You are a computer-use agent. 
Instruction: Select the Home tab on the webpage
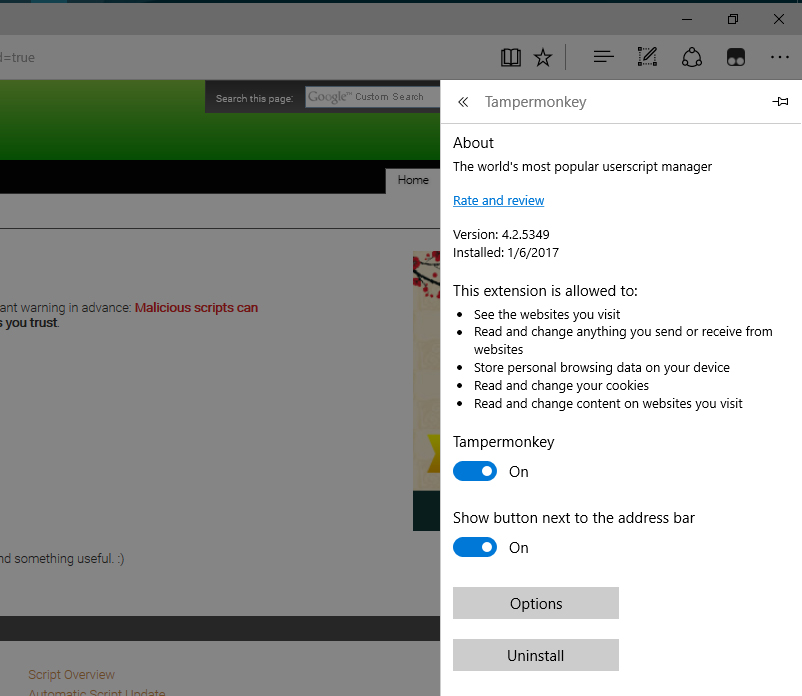pyautogui.click(x=413, y=180)
